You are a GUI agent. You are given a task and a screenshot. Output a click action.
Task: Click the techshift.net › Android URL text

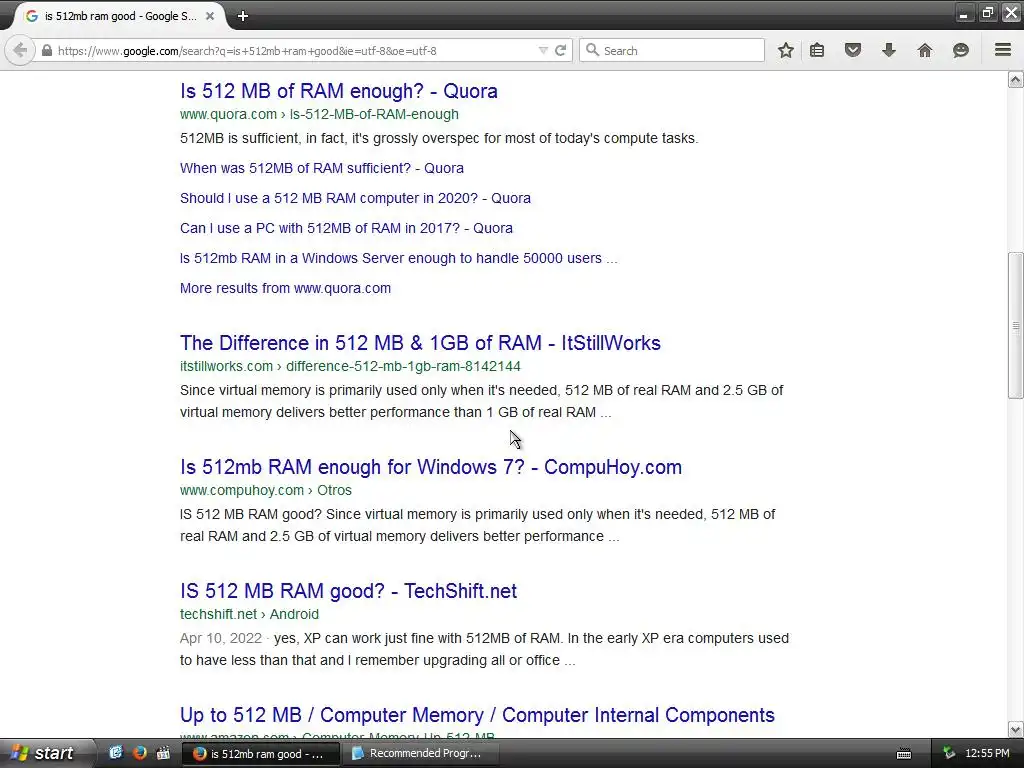[249, 615]
